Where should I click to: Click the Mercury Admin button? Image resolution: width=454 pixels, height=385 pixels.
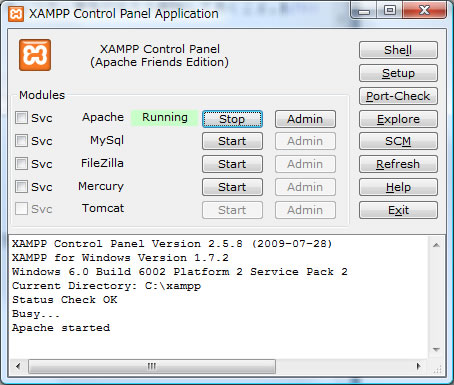305,187
